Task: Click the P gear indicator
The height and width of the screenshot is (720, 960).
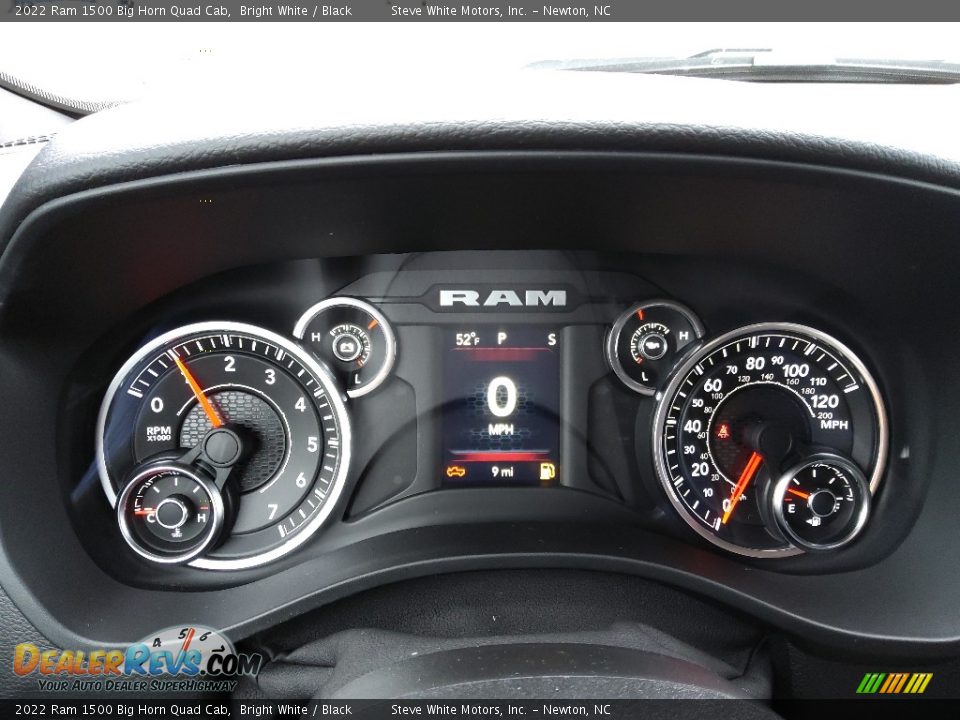Action: point(502,338)
